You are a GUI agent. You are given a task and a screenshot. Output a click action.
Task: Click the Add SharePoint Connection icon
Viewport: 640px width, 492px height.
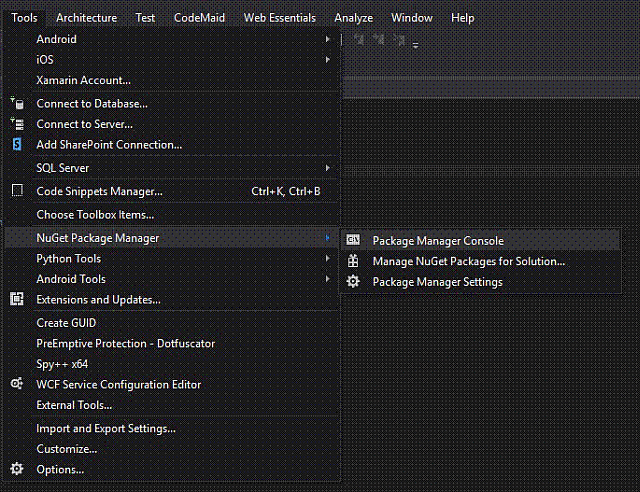pos(16,145)
